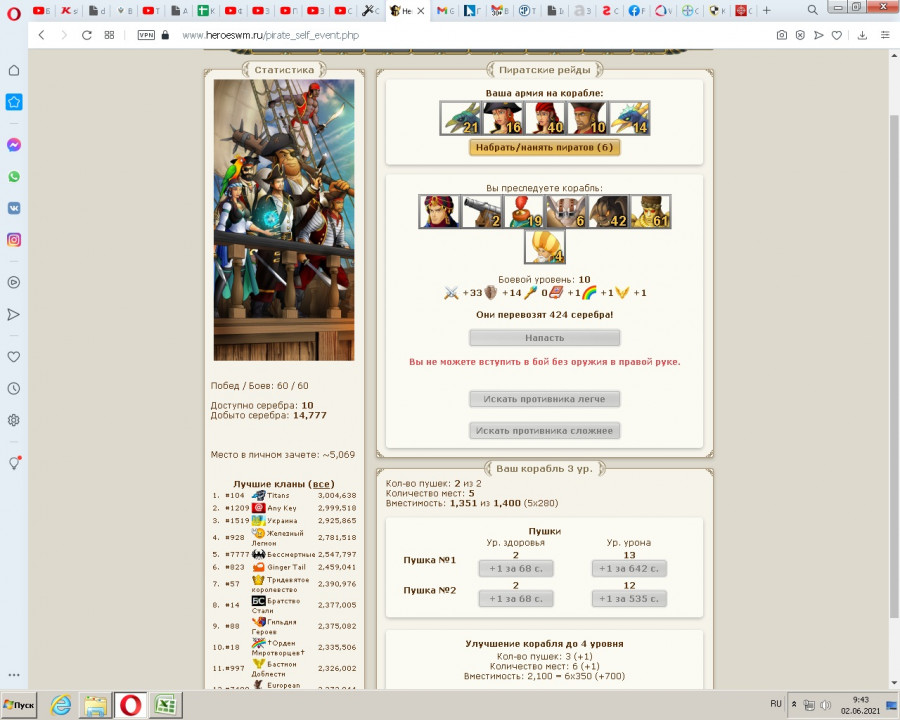Switch to the Facebook tab
This screenshot has width=900, height=720.
click(x=635, y=10)
